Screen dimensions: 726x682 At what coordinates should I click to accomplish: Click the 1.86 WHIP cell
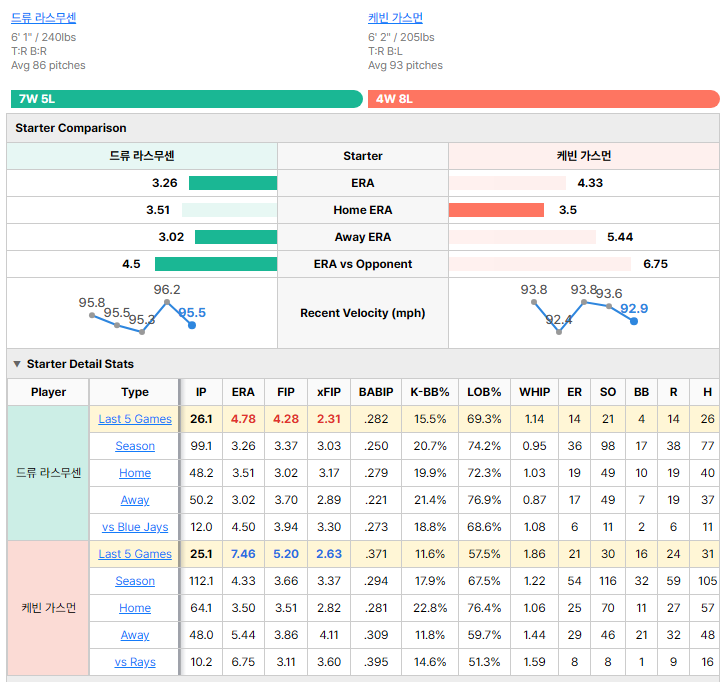click(x=534, y=554)
